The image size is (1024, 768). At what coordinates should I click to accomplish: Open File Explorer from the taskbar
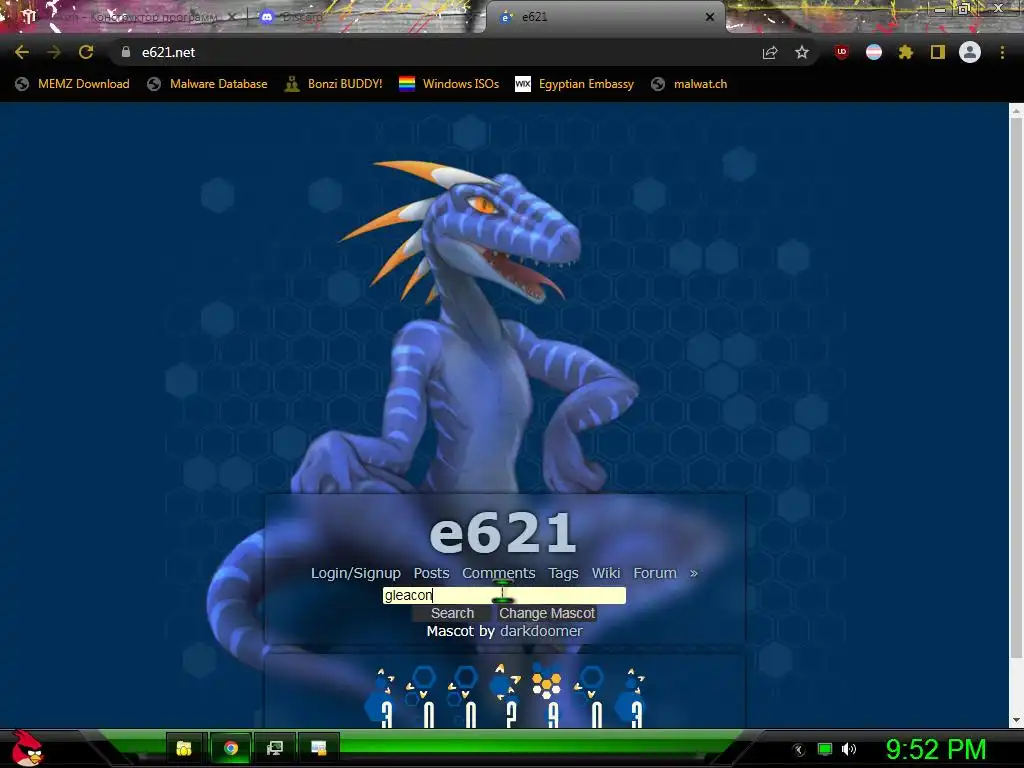(x=184, y=748)
